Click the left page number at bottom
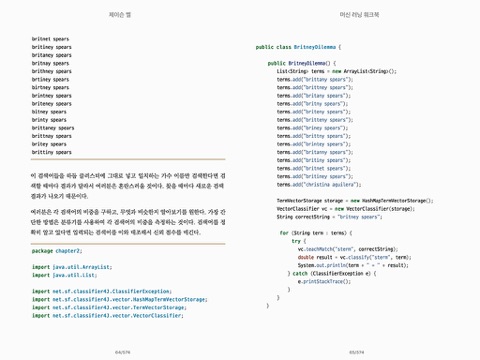 tap(123, 352)
